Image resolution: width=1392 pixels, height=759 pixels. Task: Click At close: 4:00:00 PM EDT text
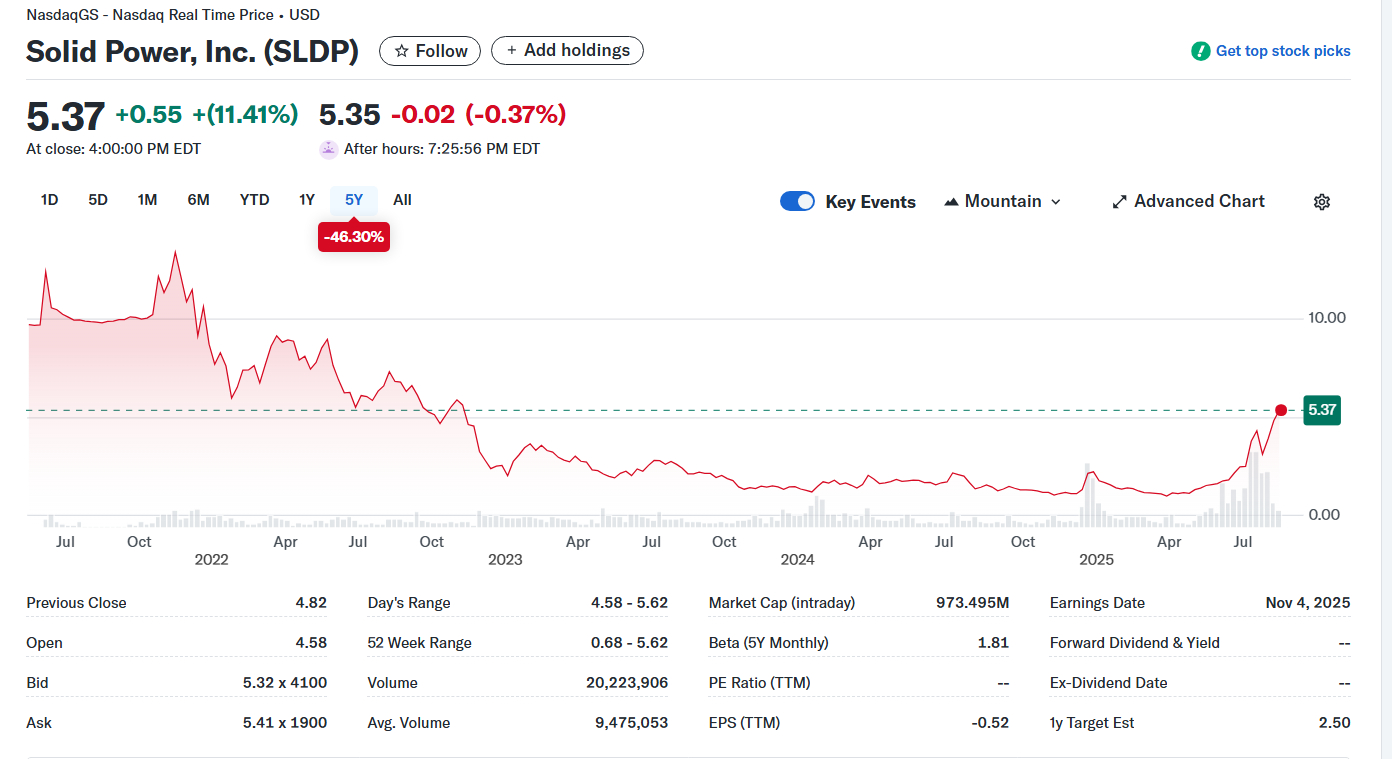[x=114, y=149]
